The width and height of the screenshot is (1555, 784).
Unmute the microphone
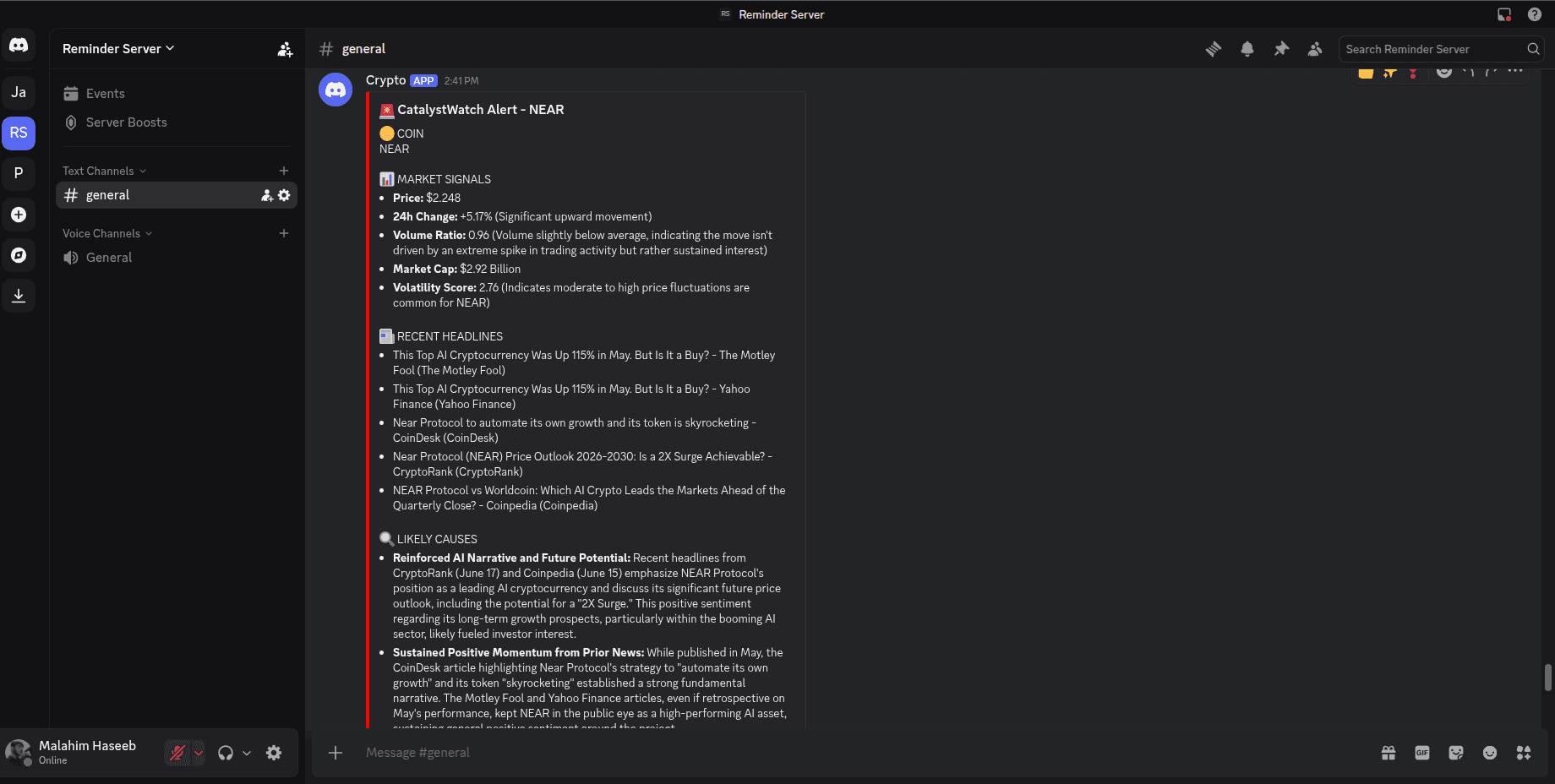177,753
